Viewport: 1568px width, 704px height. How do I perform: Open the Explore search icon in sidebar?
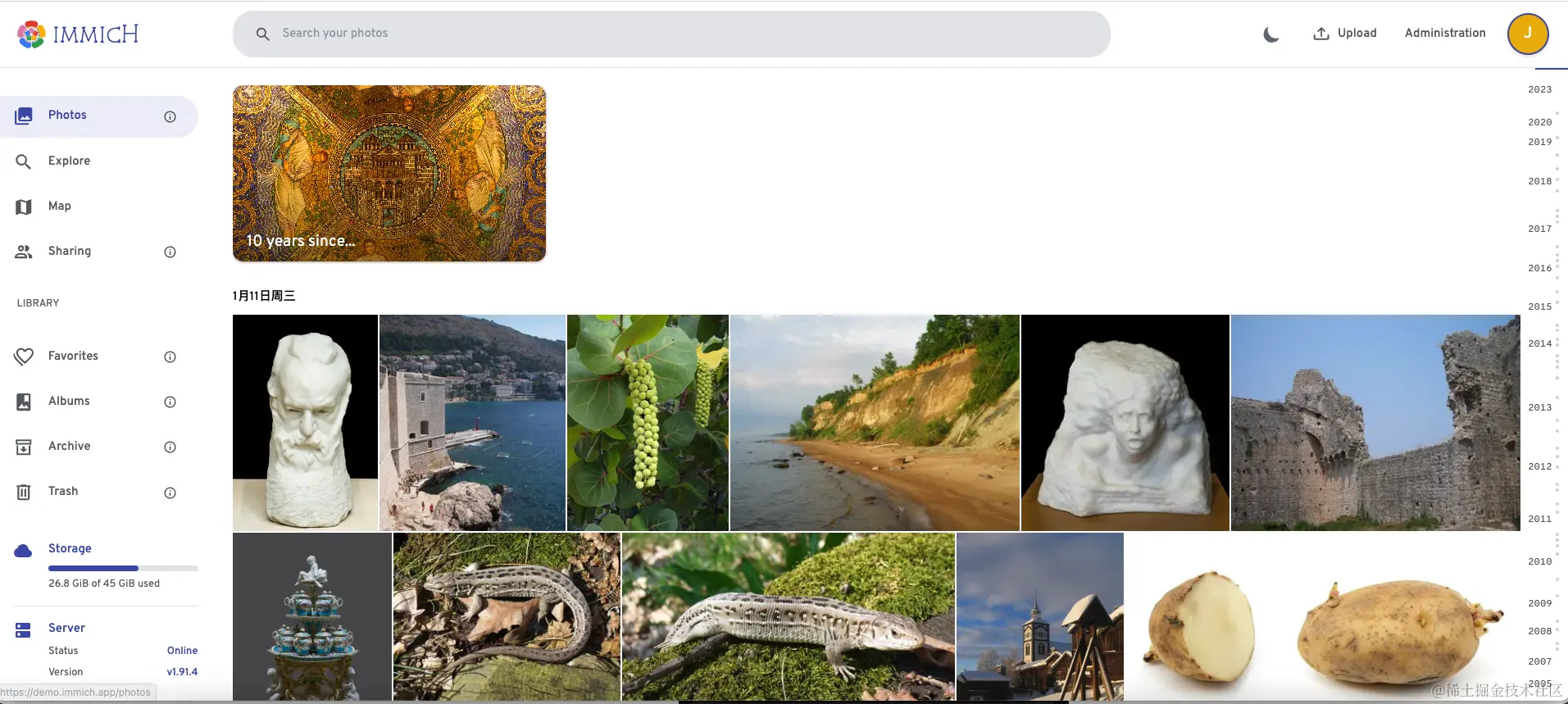pos(24,161)
